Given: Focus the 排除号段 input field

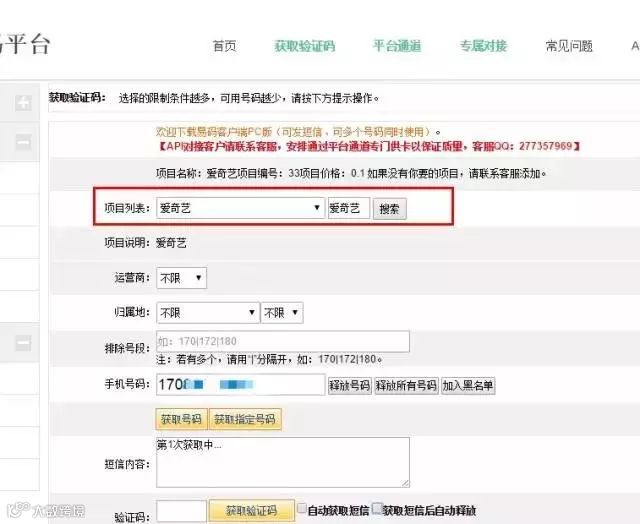Looking at the screenshot, I should 283,341.
